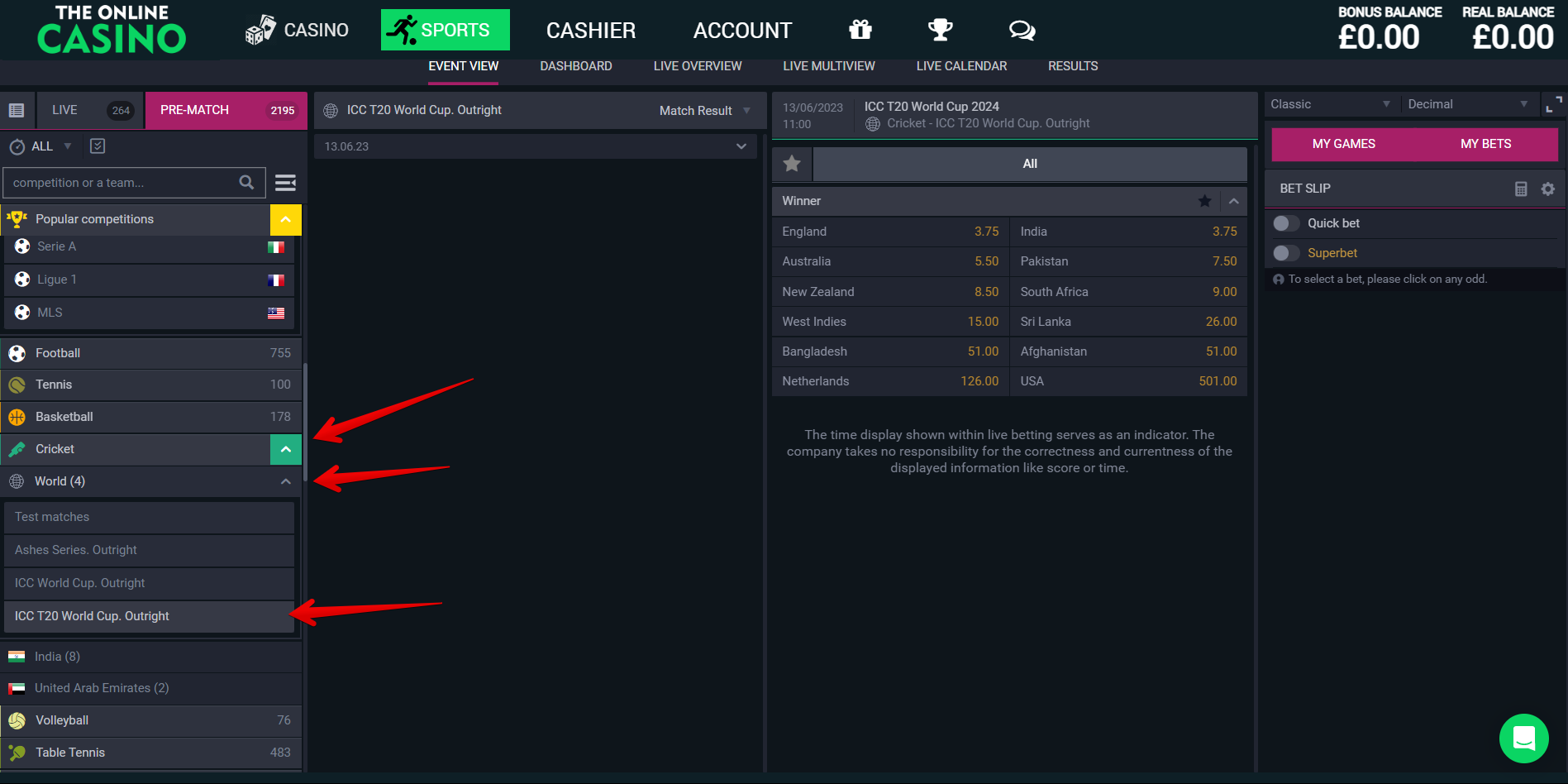Open bet slip settings gear
This screenshot has width=1568, height=784.
[x=1548, y=189]
